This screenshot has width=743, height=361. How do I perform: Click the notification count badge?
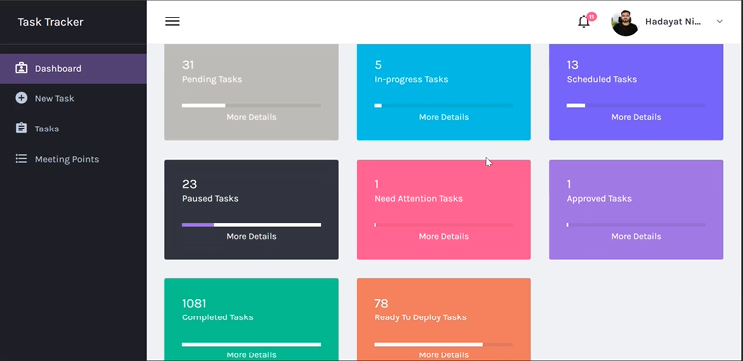click(x=591, y=17)
